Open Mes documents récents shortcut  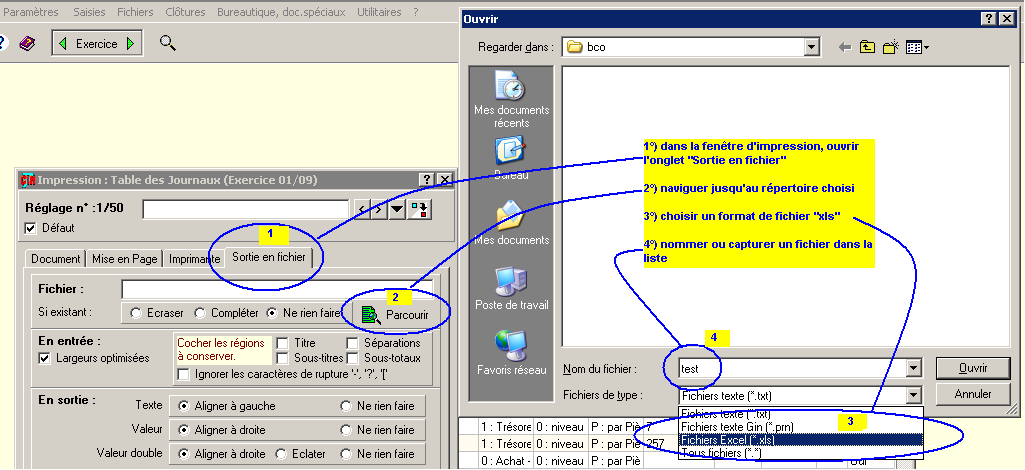pyautogui.click(x=511, y=99)
